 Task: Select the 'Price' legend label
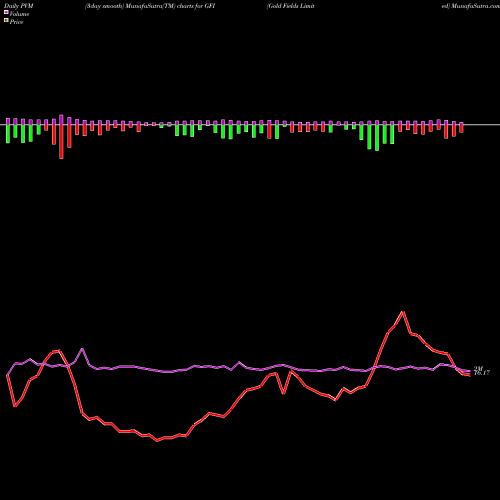click(x=16, y=22)
